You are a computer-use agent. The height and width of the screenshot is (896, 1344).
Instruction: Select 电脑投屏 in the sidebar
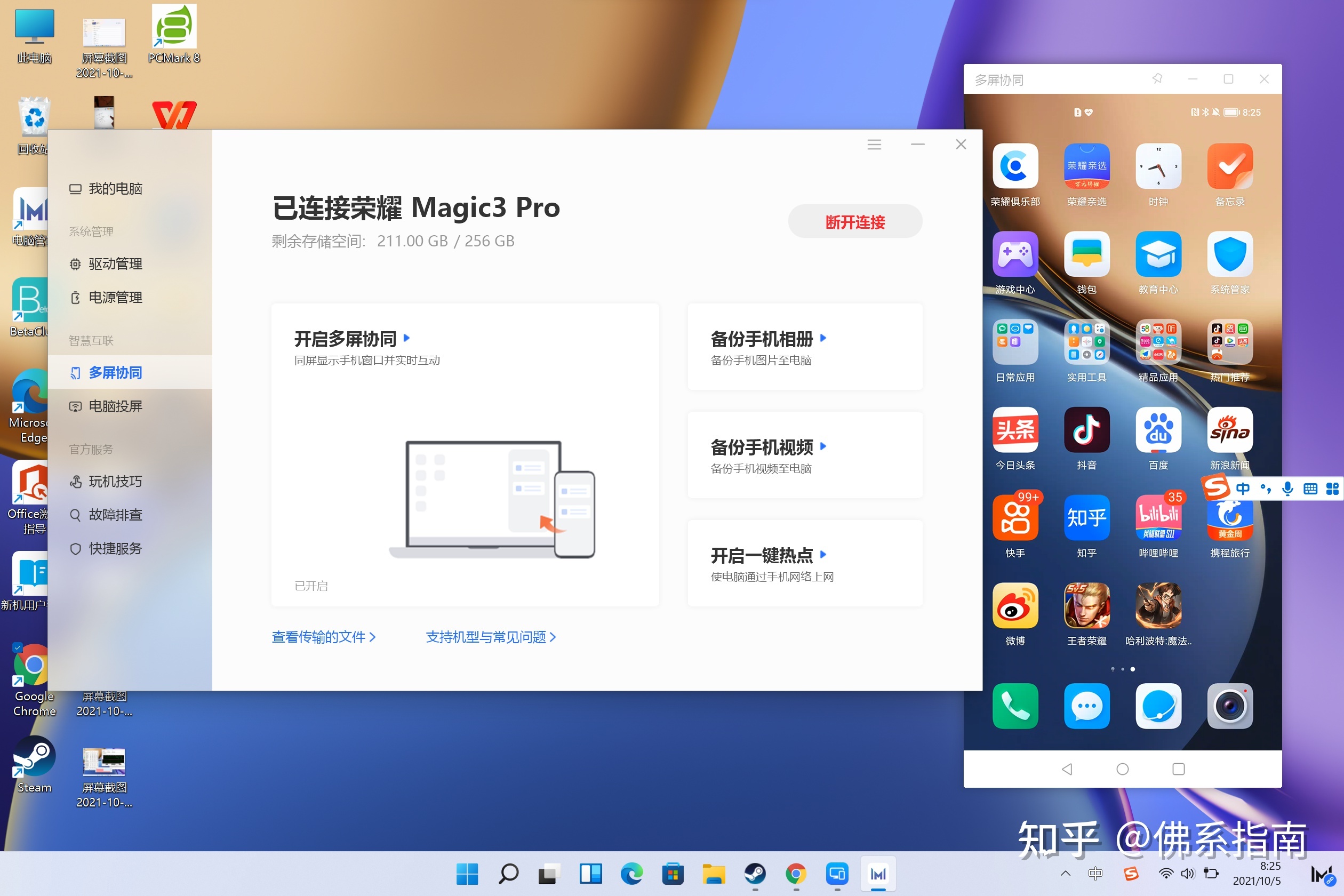pos(130,406)
